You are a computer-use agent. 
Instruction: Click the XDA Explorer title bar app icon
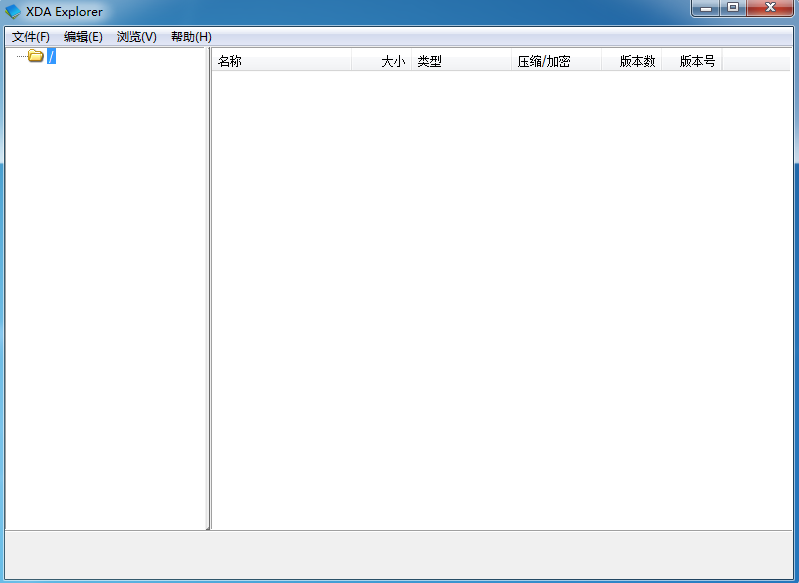(13, 11)
